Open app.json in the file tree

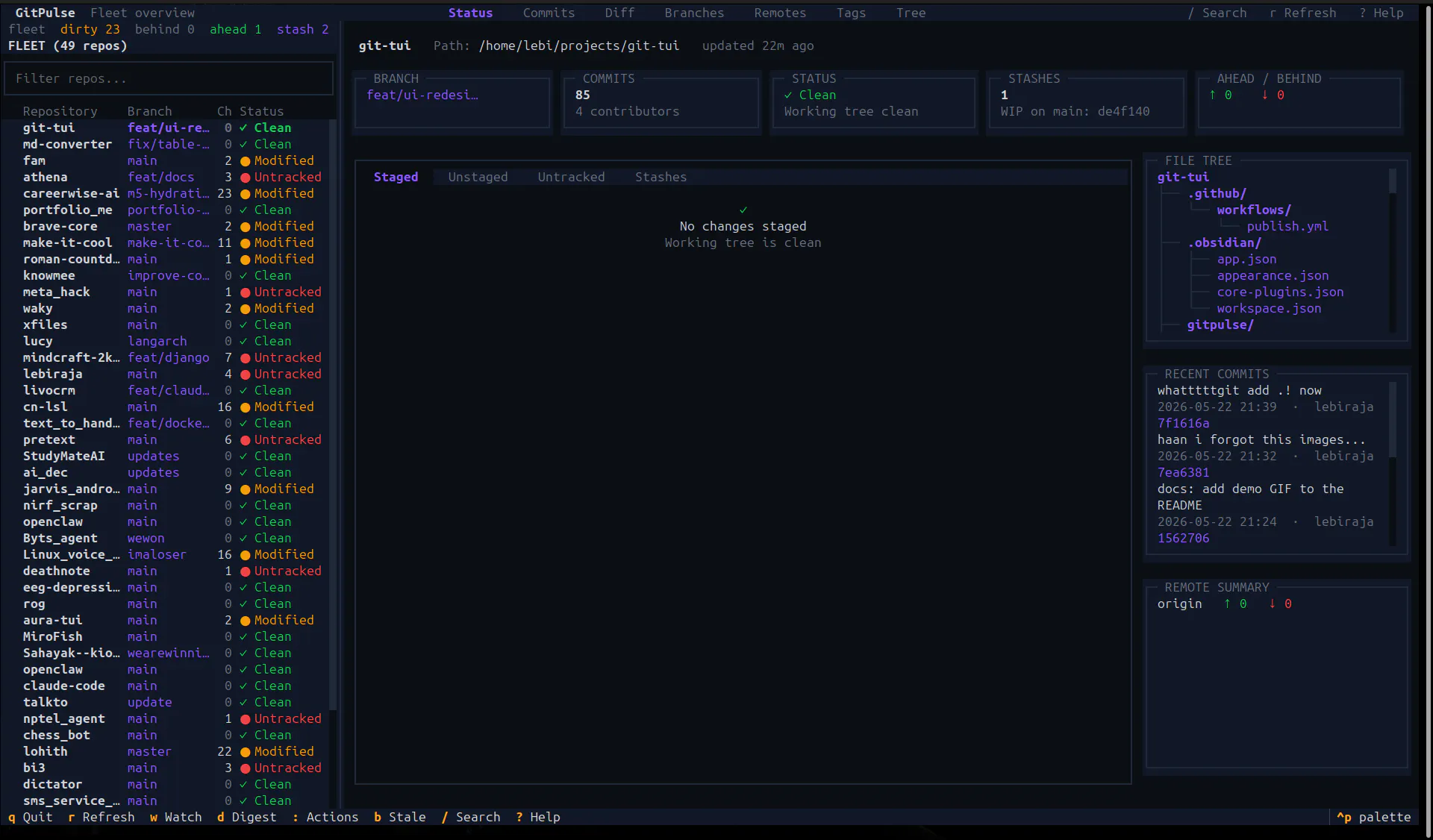(1246, 259)
